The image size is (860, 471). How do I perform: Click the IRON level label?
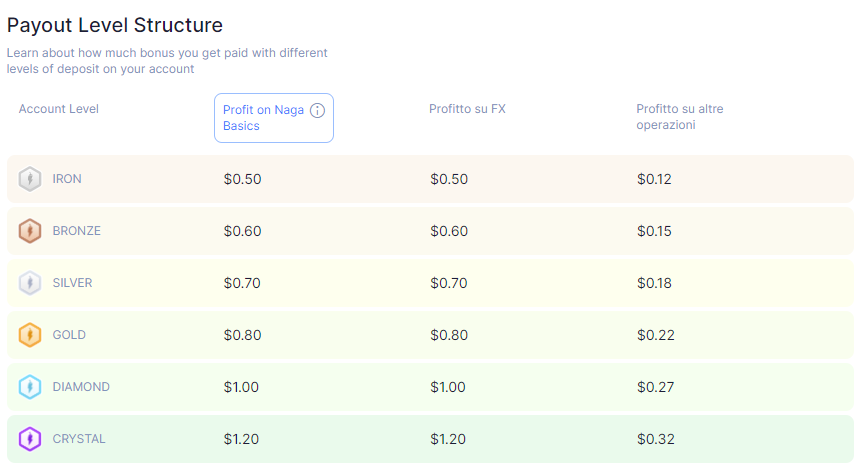[x=67, y=179]
